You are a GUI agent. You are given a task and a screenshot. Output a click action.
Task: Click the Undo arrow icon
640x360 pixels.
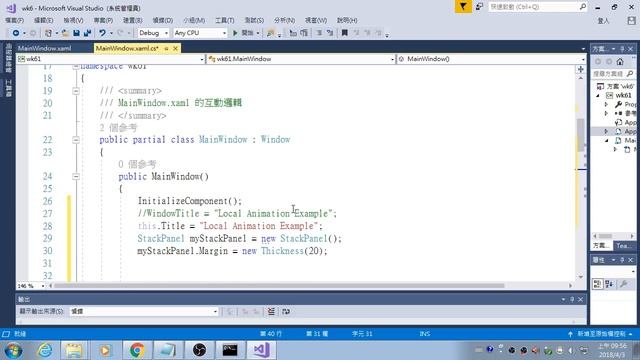point(102,33)
